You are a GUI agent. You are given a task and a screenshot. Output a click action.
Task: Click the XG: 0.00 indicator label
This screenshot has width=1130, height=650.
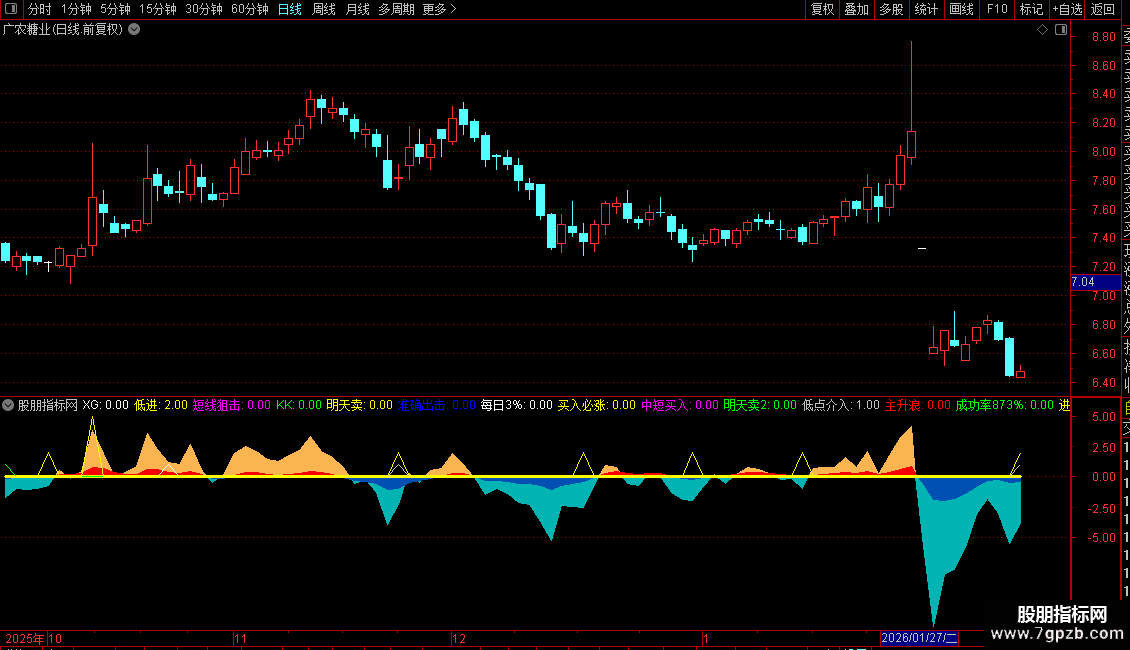pyautogui.click(x=105, y=405)
